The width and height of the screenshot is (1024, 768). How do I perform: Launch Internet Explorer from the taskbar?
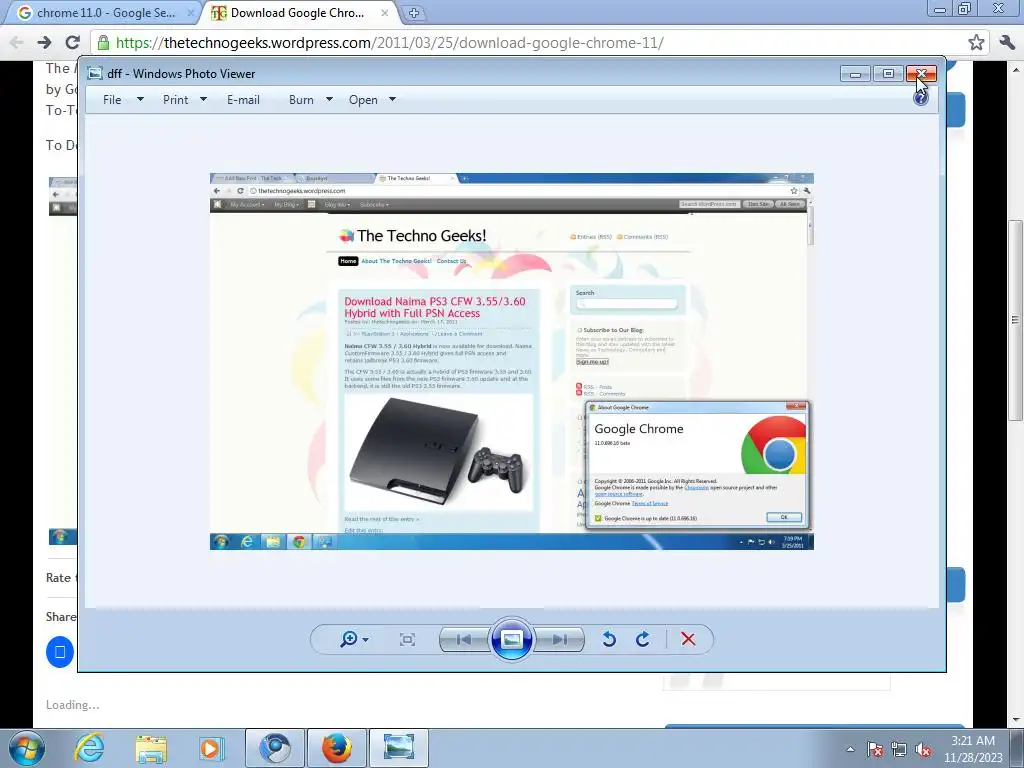(89, 748)
